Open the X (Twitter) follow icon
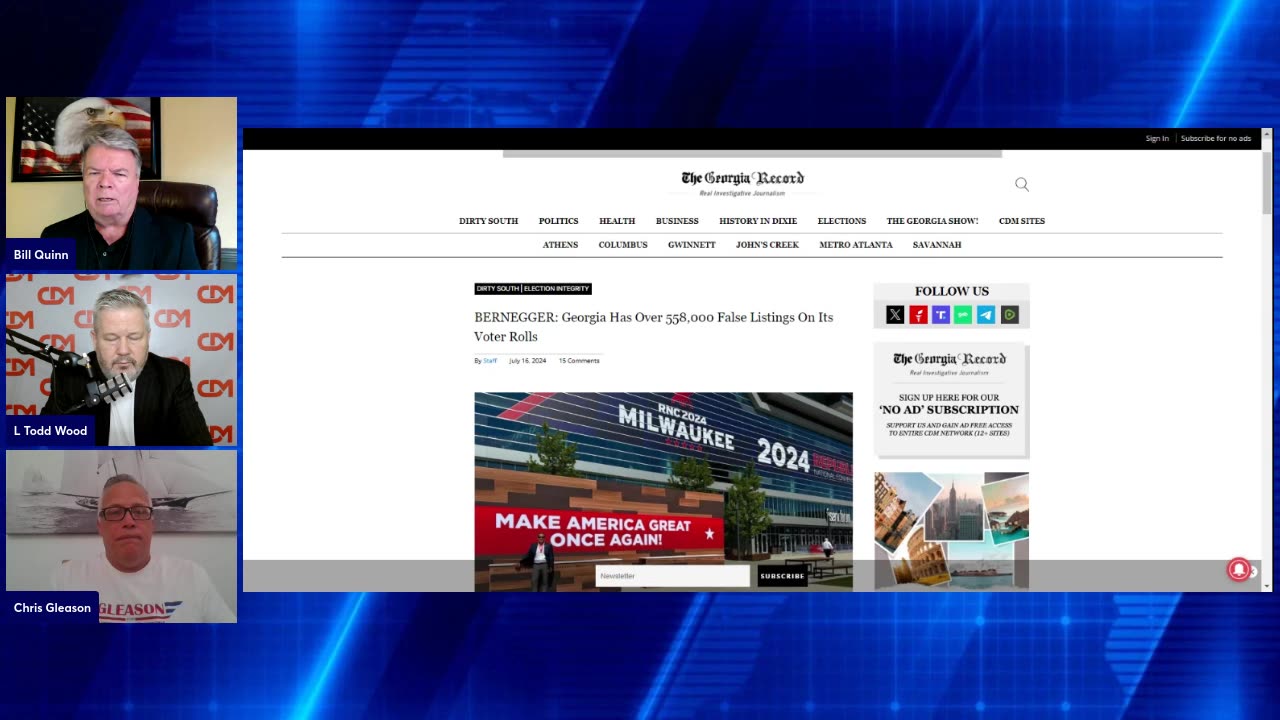1280x720 pixels. click(x=895, y=315)
